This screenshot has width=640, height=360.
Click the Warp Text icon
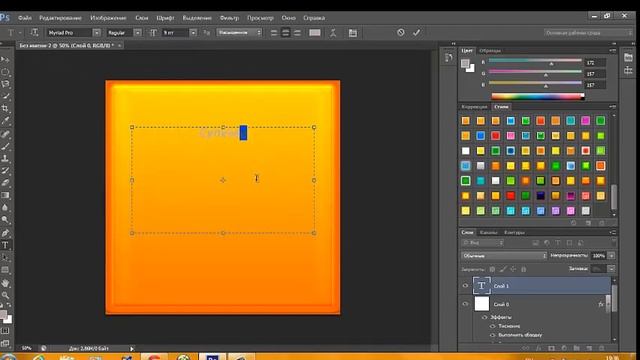(333, 33)
